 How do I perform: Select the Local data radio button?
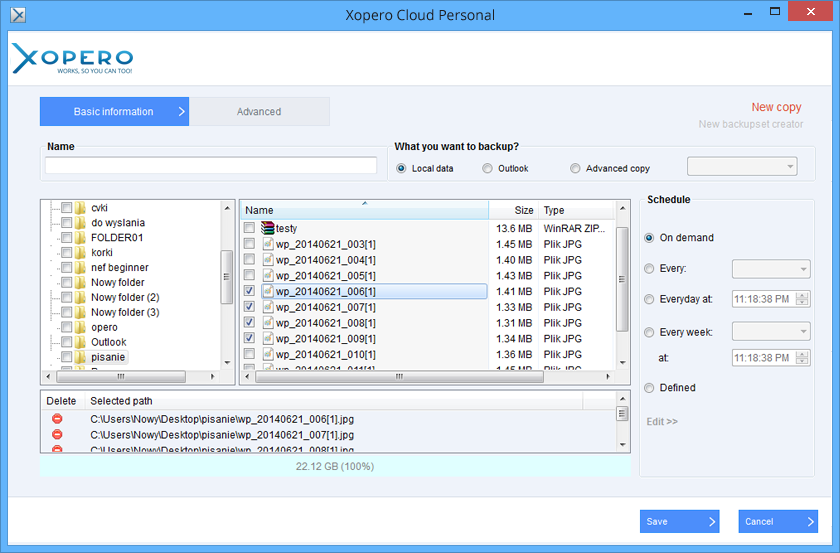pyautogui.click(x=401, y=169)
